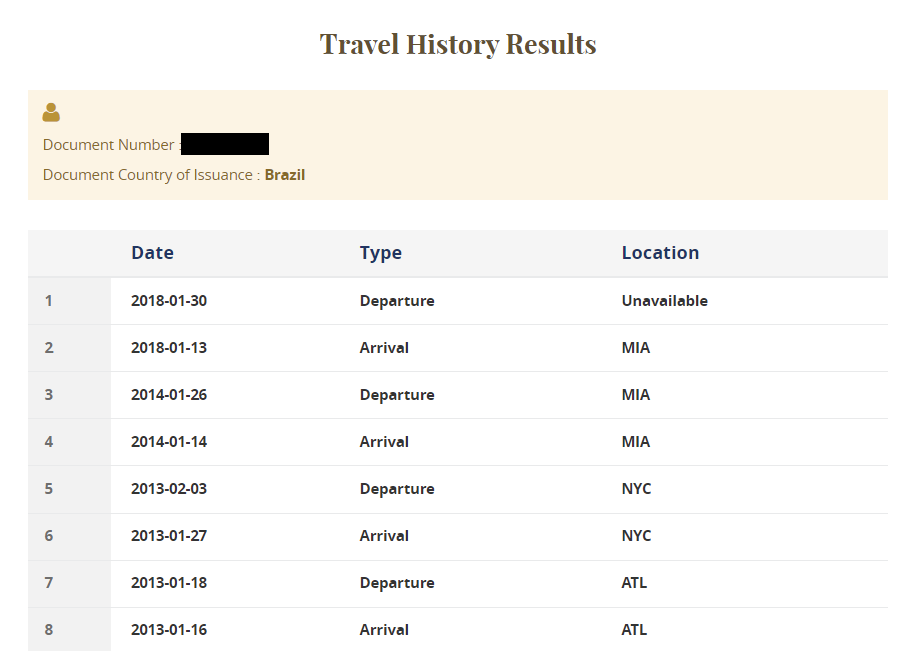Click the Unavailable location in row 1
Image resolution: width=916 pixels, height=651 pixels.
(x=664, y=301)
